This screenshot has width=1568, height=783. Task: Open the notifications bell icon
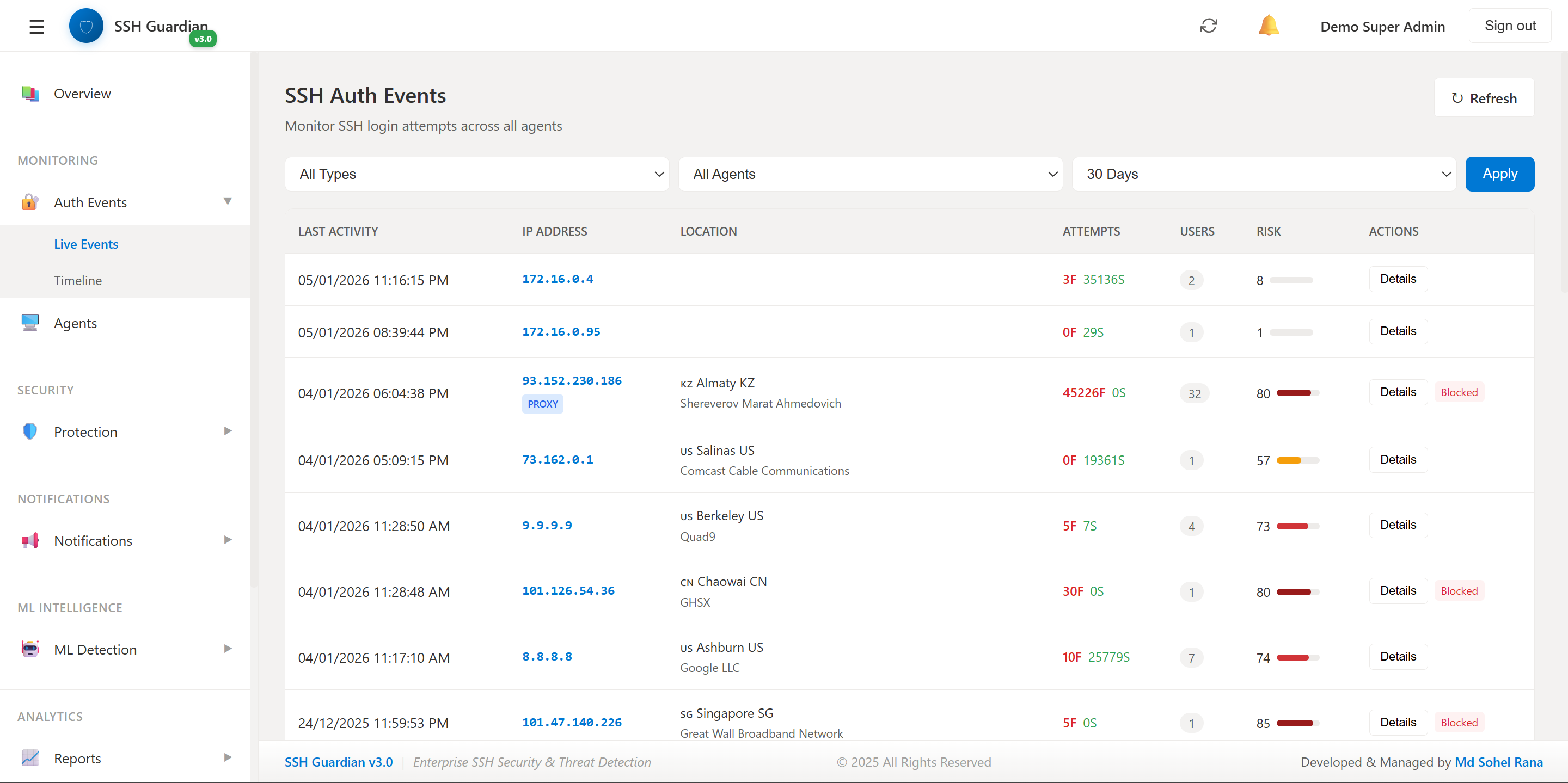(x=1269, y=26)
